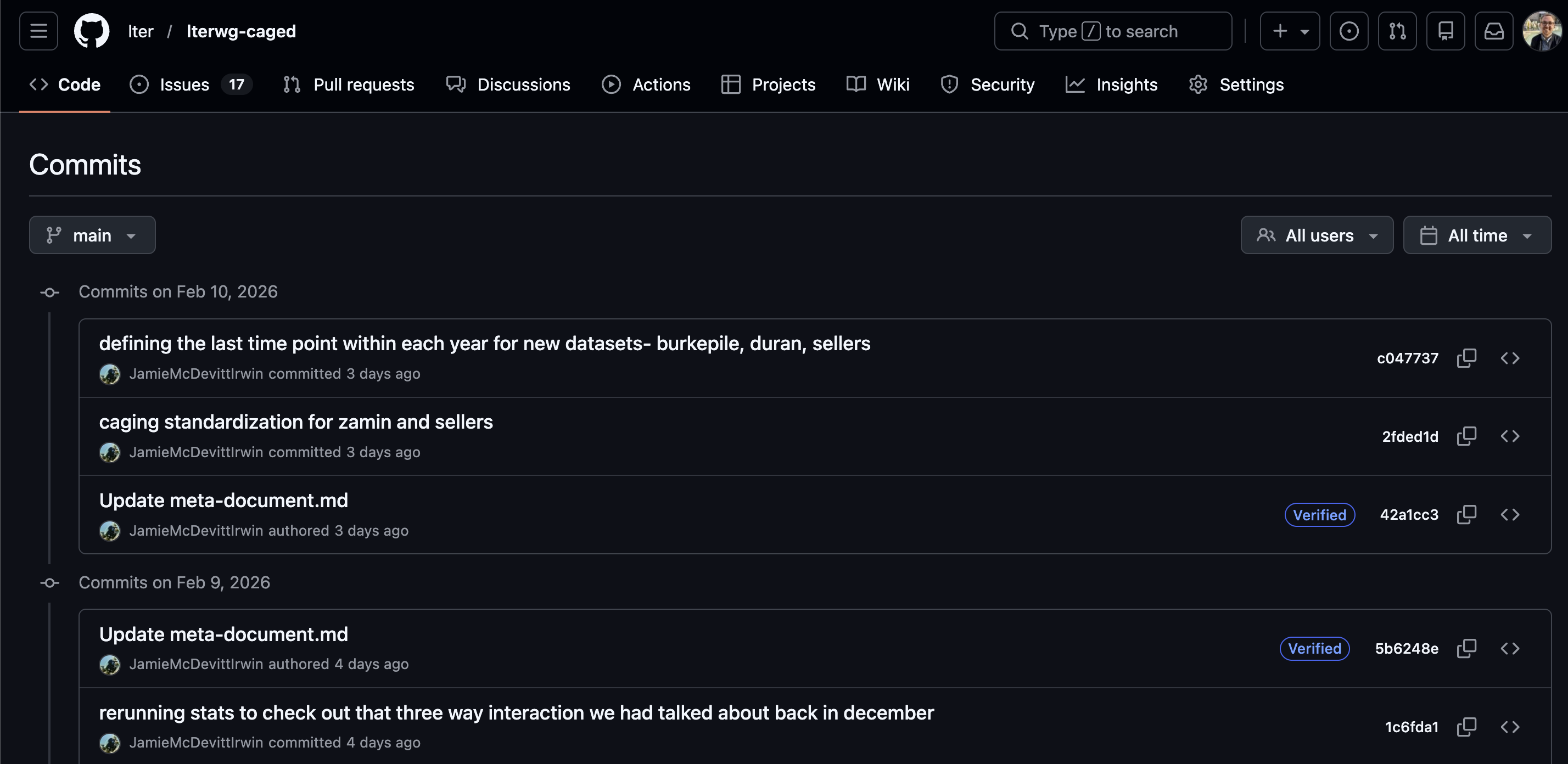Open the hamburger navigation menu

click(x=38, y=31)
